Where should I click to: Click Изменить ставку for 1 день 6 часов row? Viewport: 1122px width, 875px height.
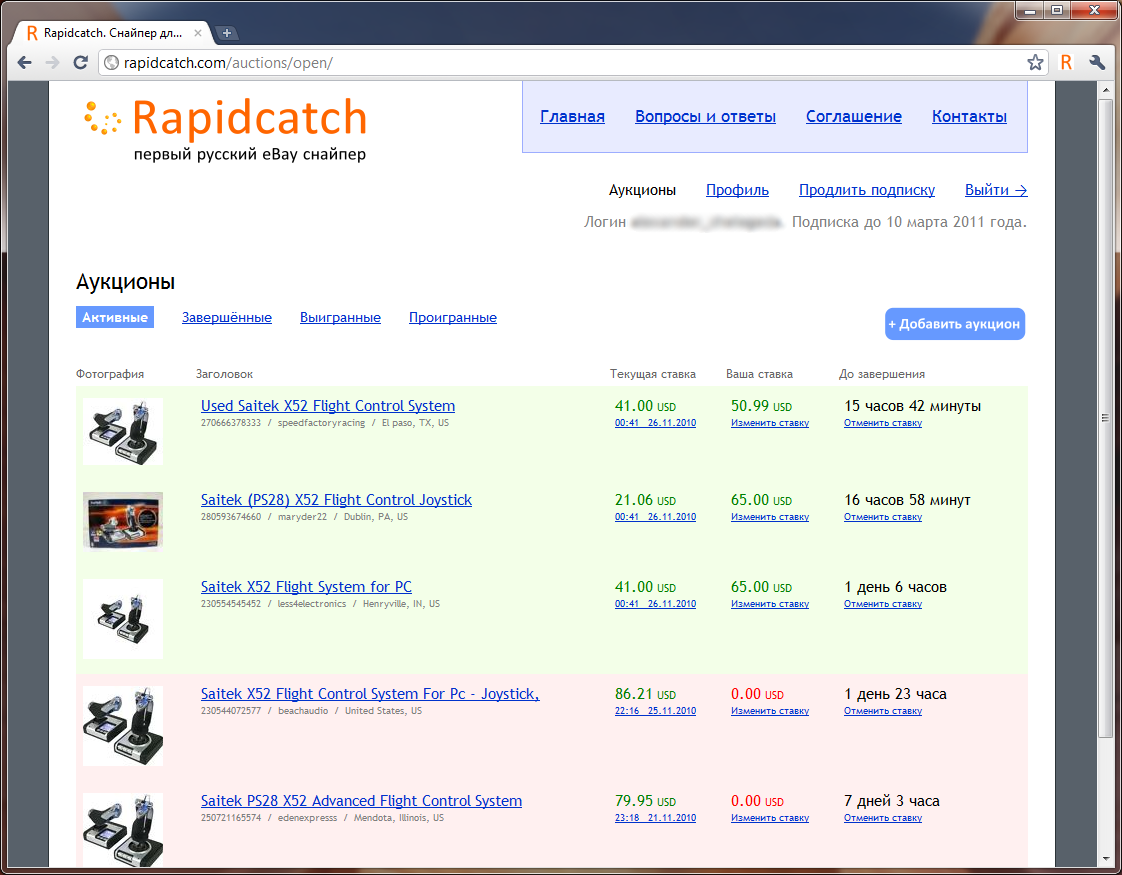(x=770, y=605)
